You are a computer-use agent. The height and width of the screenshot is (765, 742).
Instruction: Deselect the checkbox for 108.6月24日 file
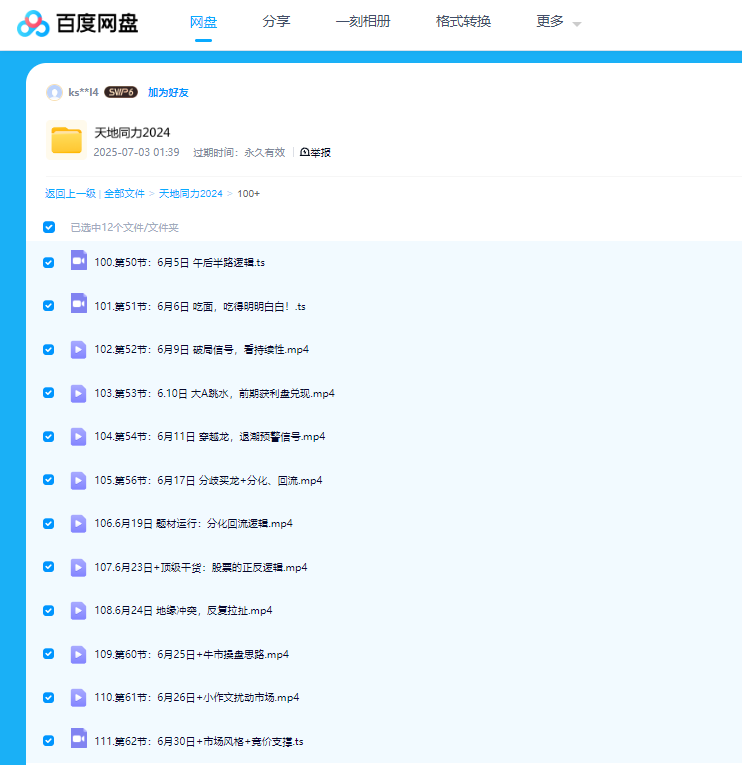(49, 610)
